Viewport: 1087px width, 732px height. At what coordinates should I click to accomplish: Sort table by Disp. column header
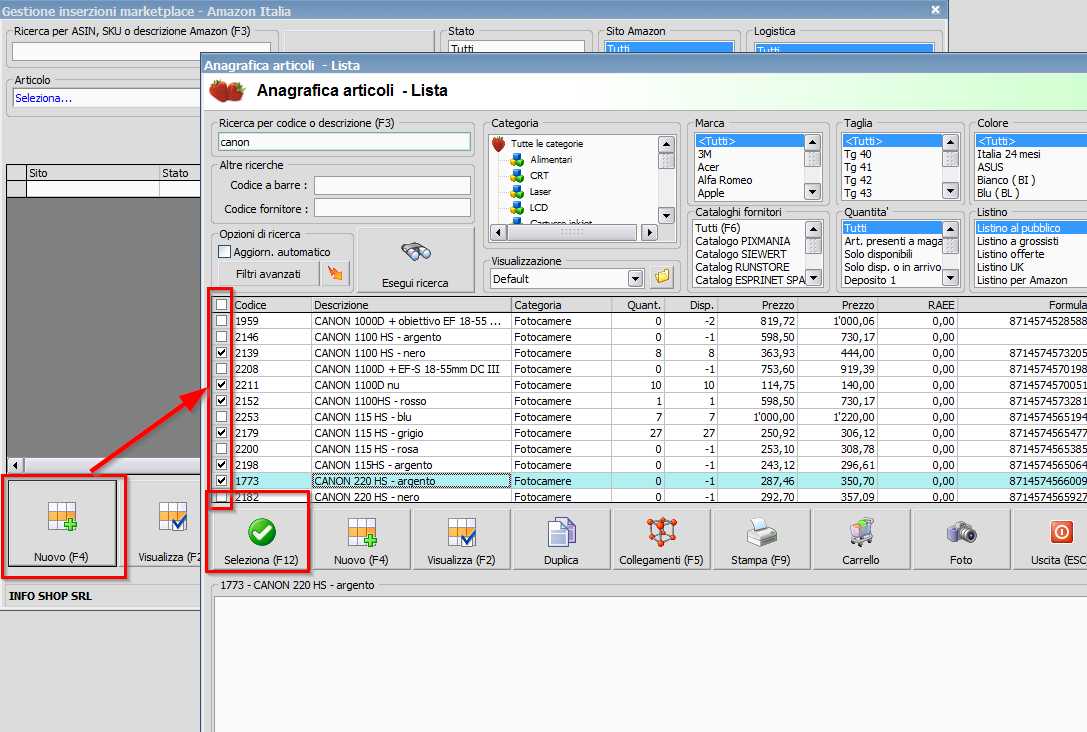(x=690, y=304)
